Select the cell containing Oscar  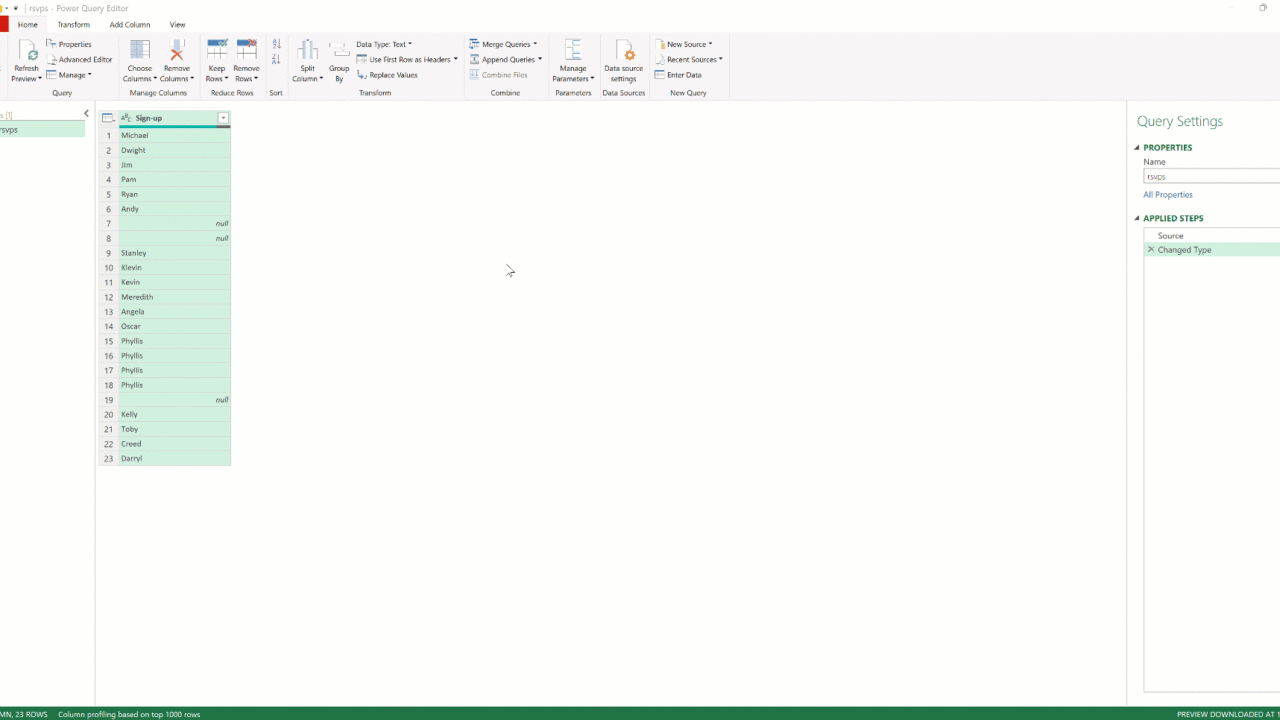click(x=175, y=326)
